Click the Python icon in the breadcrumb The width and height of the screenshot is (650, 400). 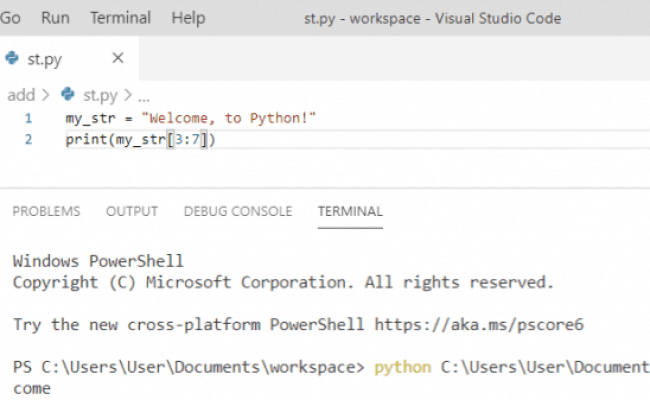click(68, 95)
